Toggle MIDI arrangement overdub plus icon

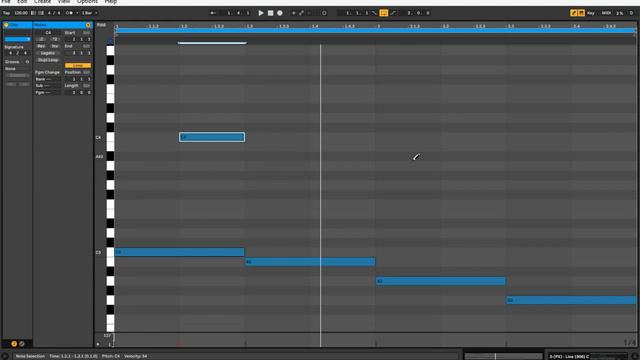point(293,13)
